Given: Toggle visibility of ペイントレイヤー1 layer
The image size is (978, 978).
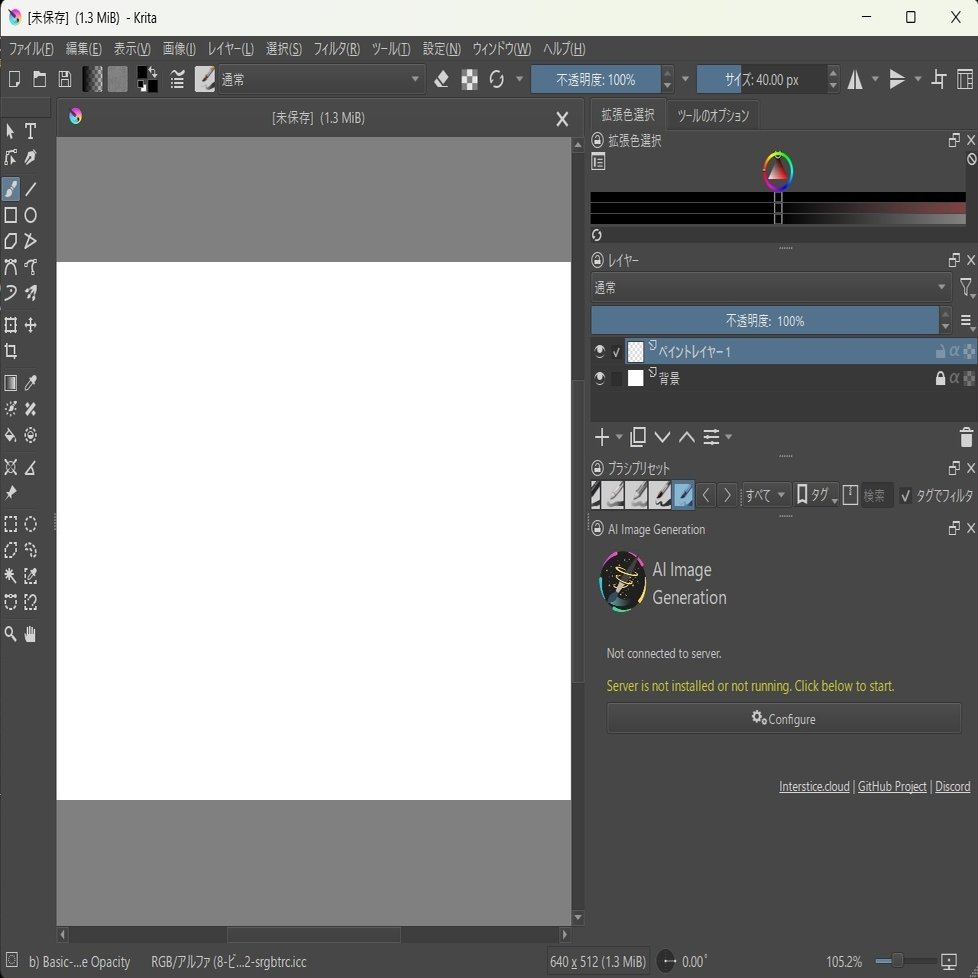Looking at the screenshot, I should [x=599, y=352].
